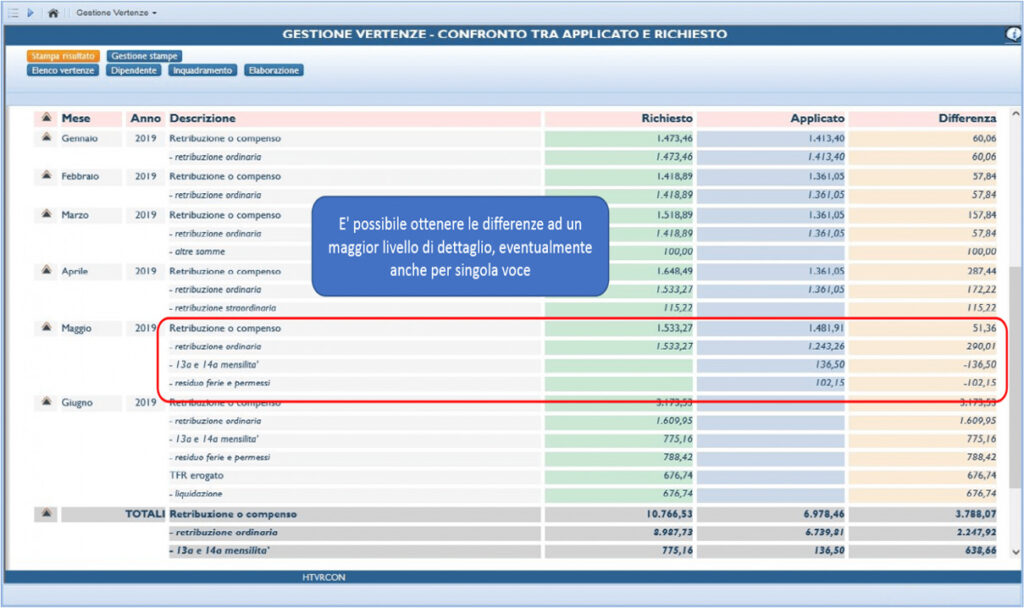The height and width of the screenshot is (608, 1024).
Task: Select total Differenza value 3.788,07
Action: pyautogui.click(x=976, y=514)
